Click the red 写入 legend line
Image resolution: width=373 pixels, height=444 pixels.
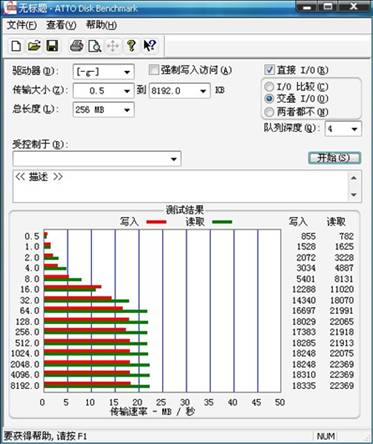pyautogui.click(x=156, y=222)
